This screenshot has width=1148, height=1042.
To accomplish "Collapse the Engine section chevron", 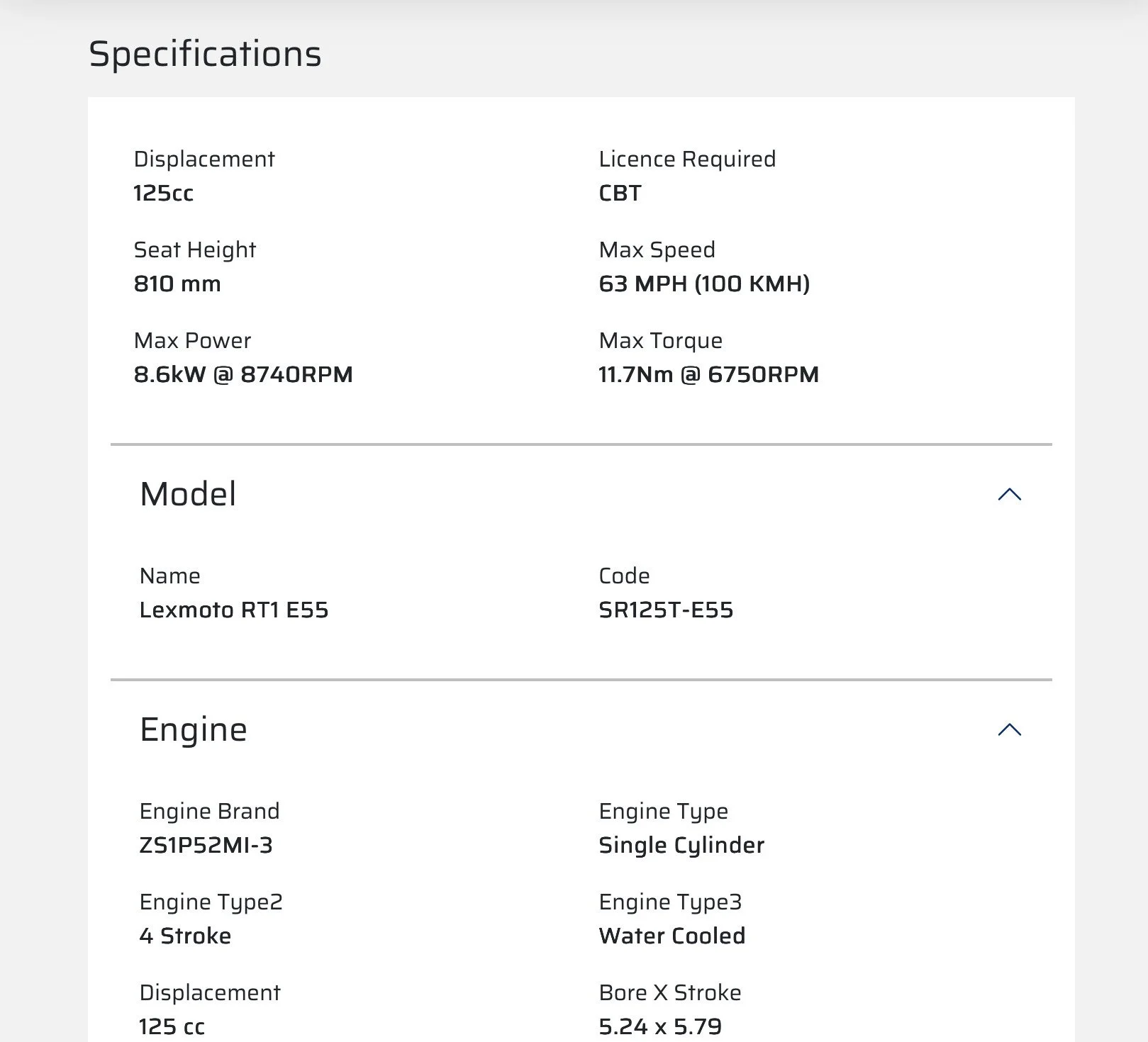I will [x=1009, y=730].
